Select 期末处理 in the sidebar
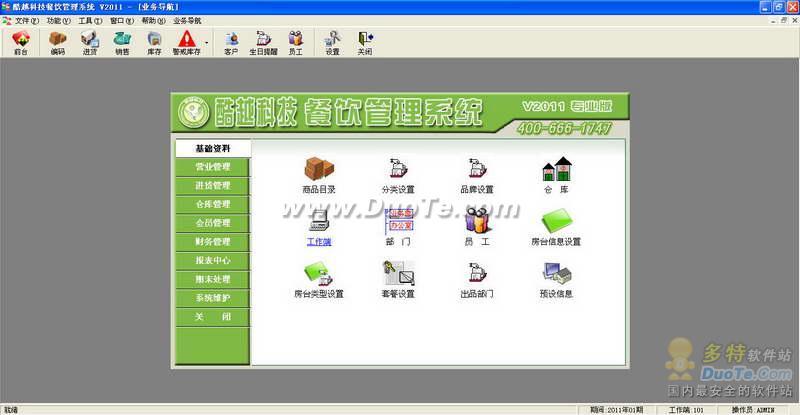 213,280
